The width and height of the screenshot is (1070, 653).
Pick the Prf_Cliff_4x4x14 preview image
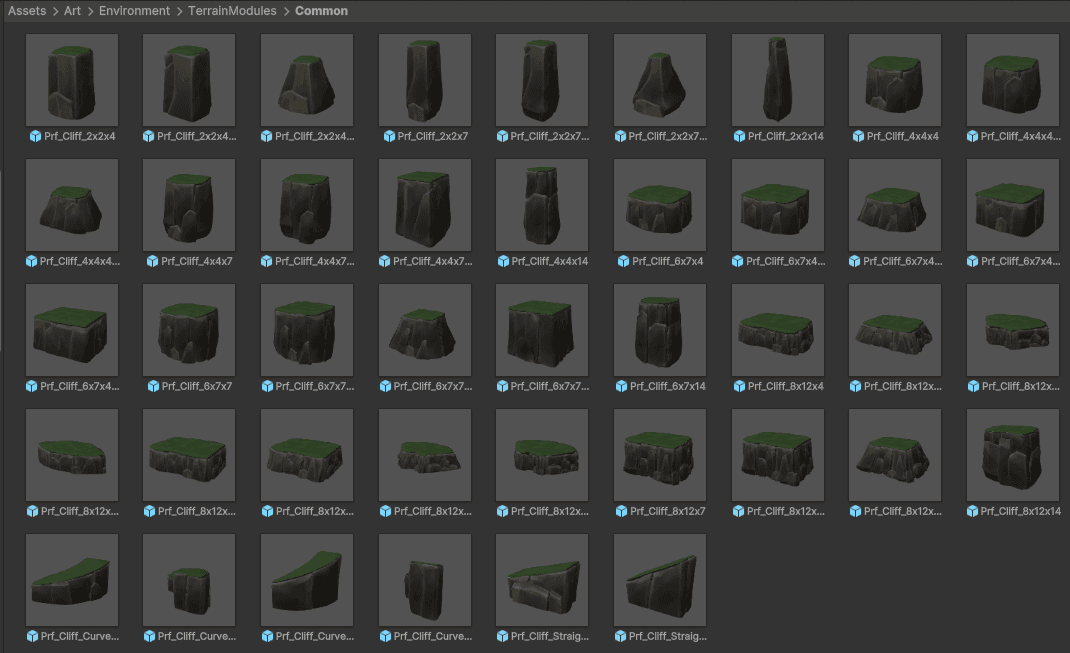tap(542, 205)
